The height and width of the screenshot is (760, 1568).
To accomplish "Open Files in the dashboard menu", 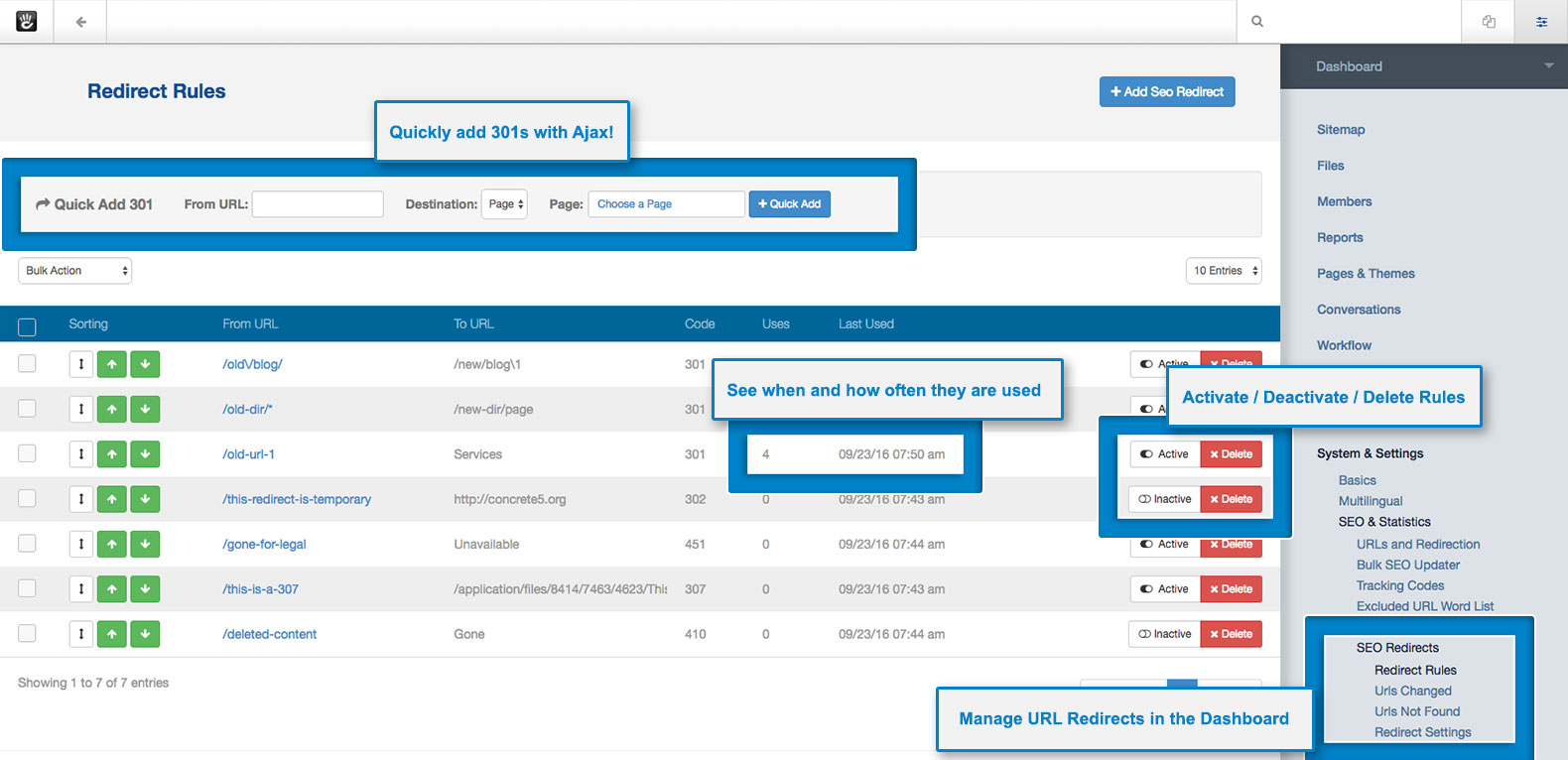I will 1331,166.
